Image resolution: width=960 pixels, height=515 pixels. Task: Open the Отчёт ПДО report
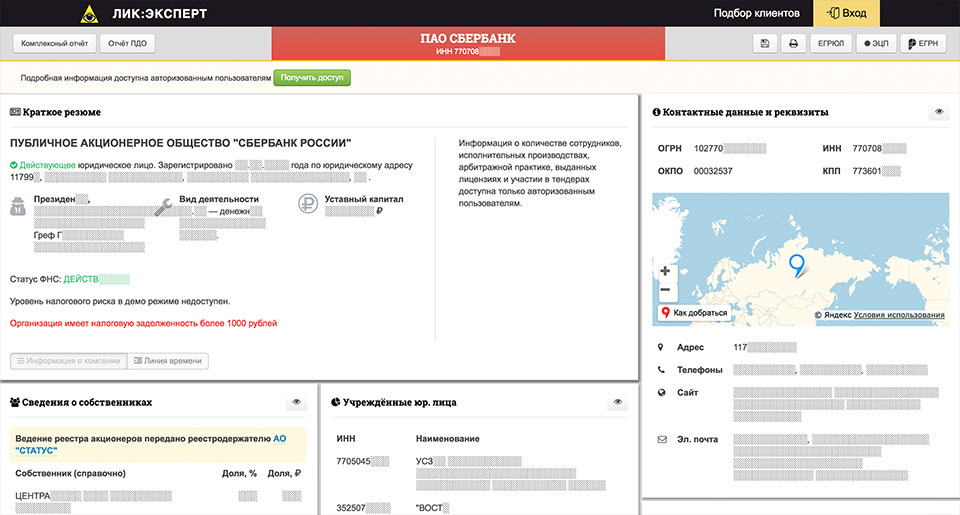point(127,43)
